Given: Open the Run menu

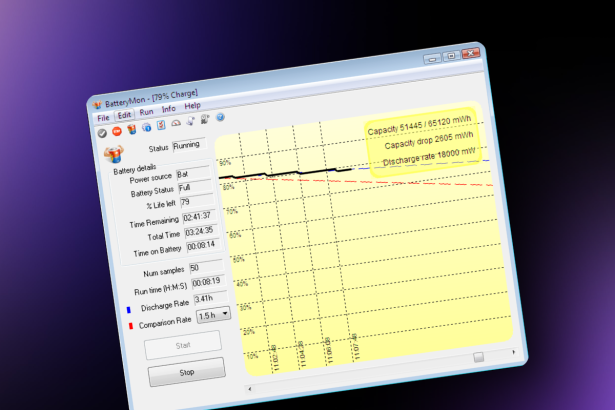Looking at the screenshot, I should [146, 112].
